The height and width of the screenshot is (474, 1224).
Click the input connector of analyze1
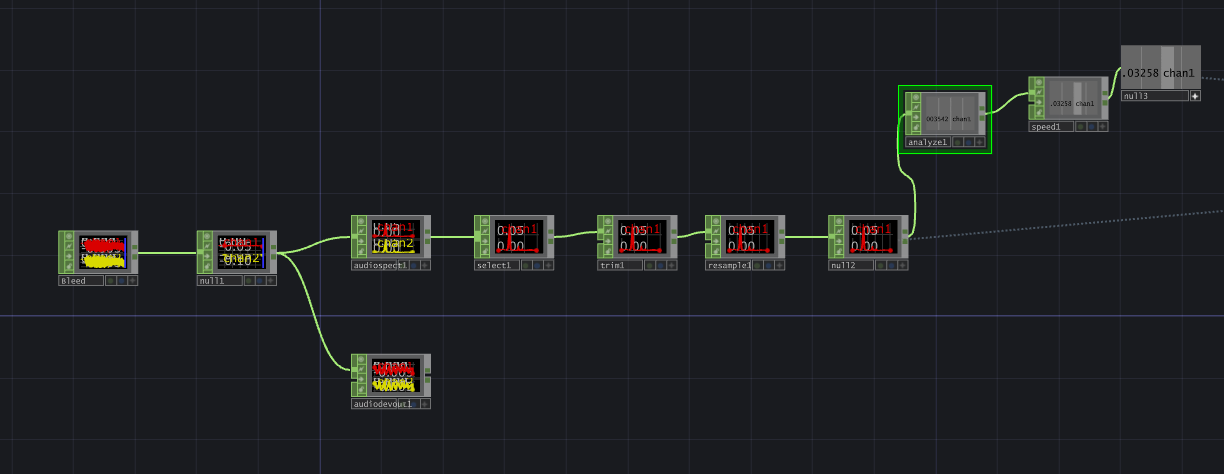[908, 115]
